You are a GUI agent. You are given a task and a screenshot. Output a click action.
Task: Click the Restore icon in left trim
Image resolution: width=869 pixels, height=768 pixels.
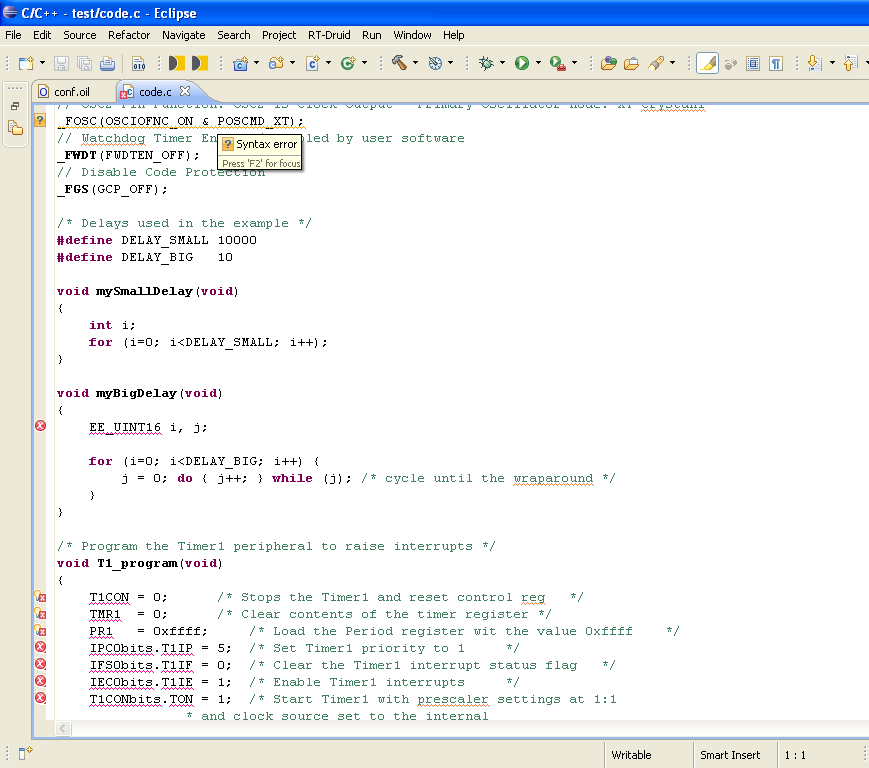tap(15, 106)
